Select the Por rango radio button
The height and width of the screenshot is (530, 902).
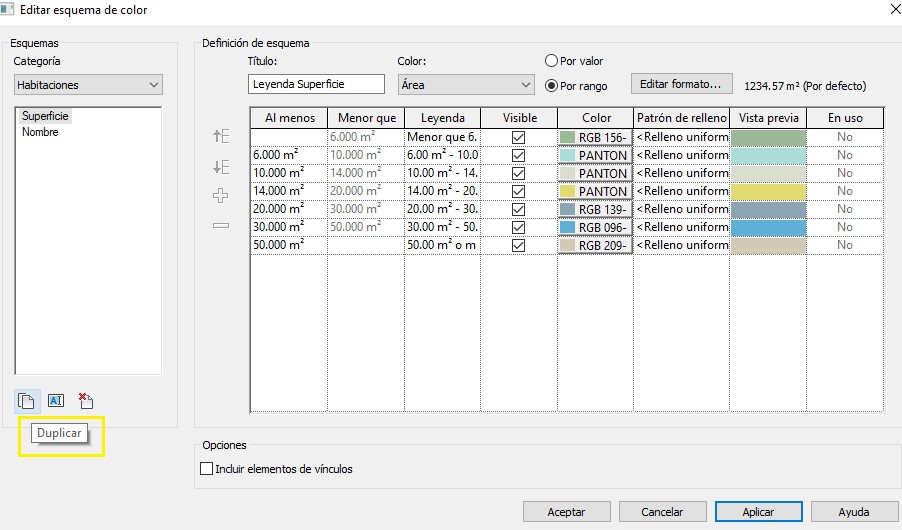tap(551, 85)
